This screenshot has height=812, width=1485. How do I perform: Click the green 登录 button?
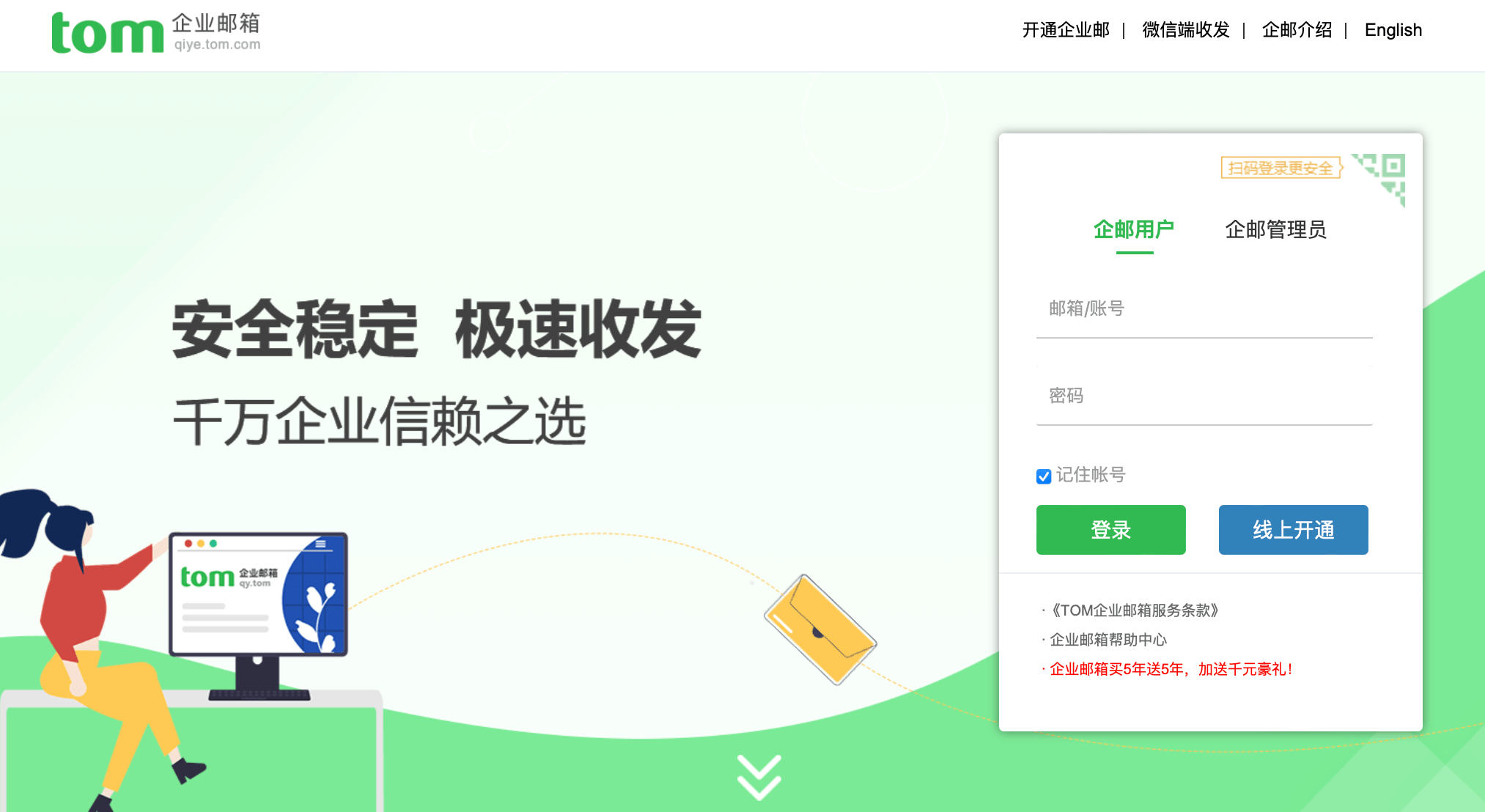pyautogui.click(x=1110, y=530)
